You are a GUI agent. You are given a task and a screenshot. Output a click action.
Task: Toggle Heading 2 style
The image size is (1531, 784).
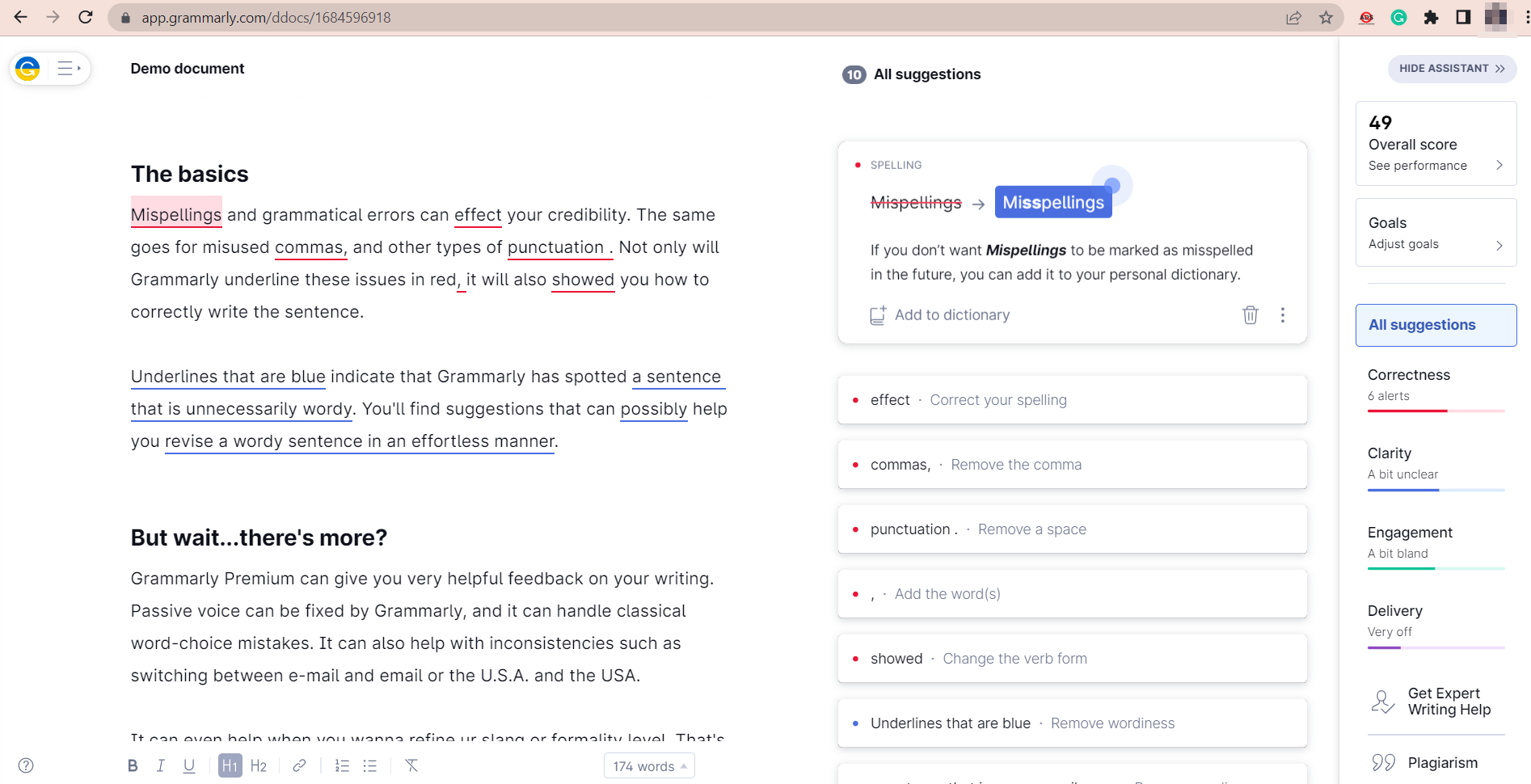(x=259, y=765)
